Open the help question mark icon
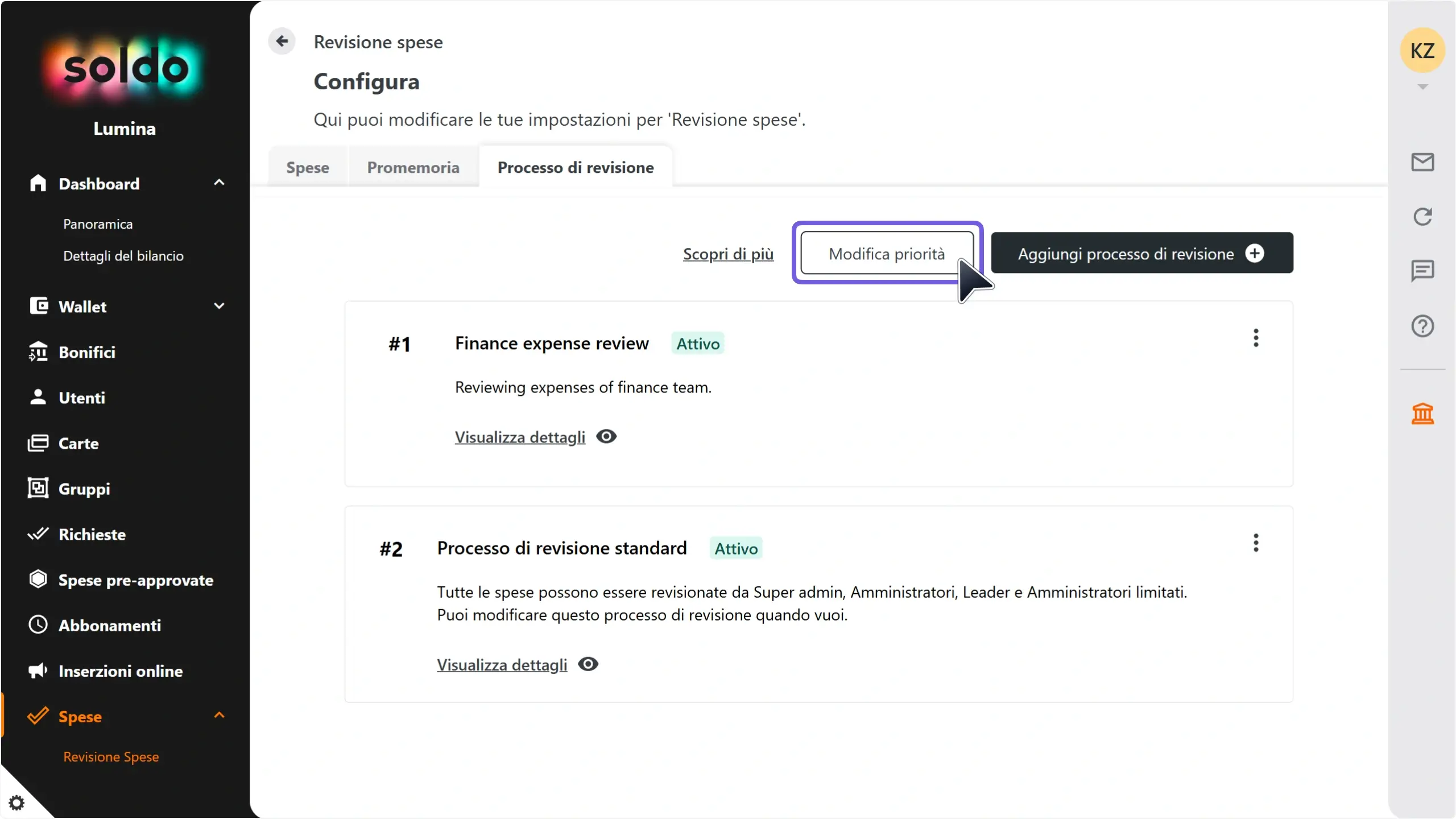Screen dimensions: 1456x819 click(1422, 326)
